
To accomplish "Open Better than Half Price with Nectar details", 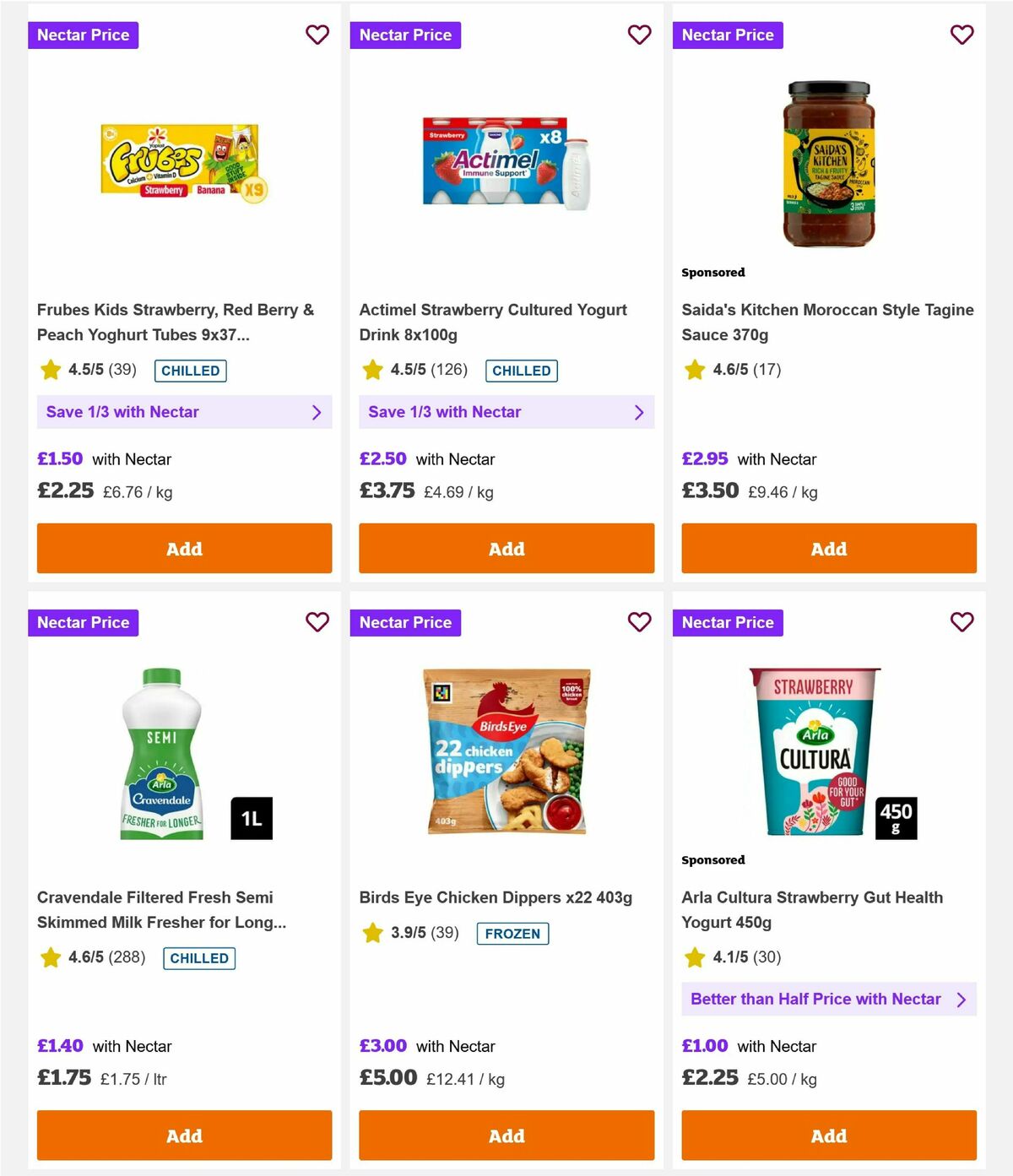I will coord(828,999).
